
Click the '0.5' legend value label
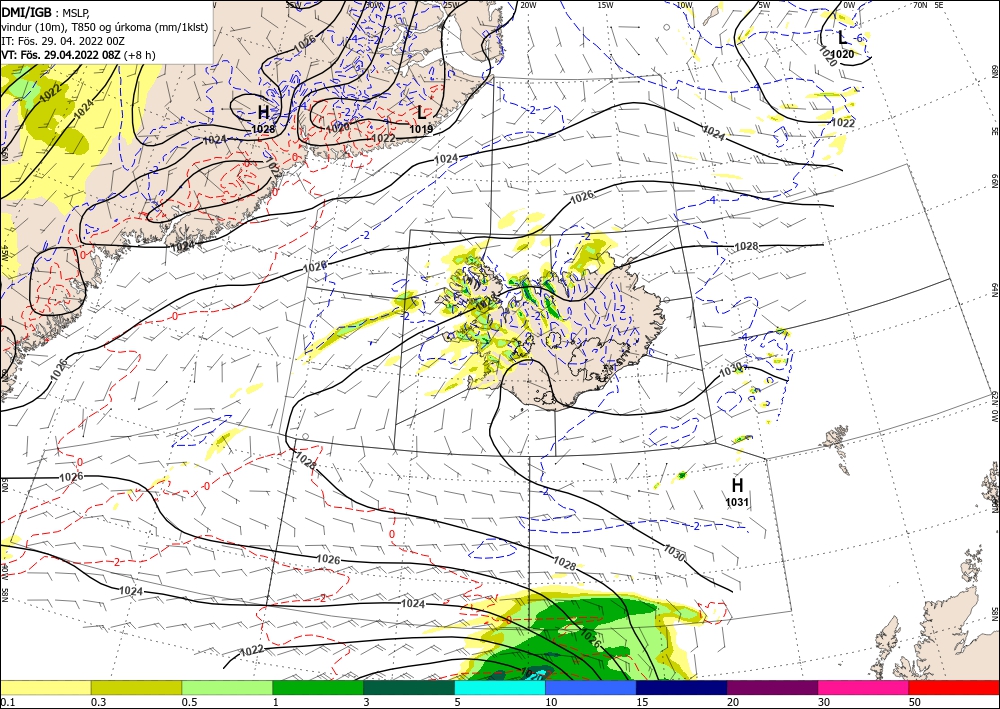pyautogui.click(x=189, y=702)
